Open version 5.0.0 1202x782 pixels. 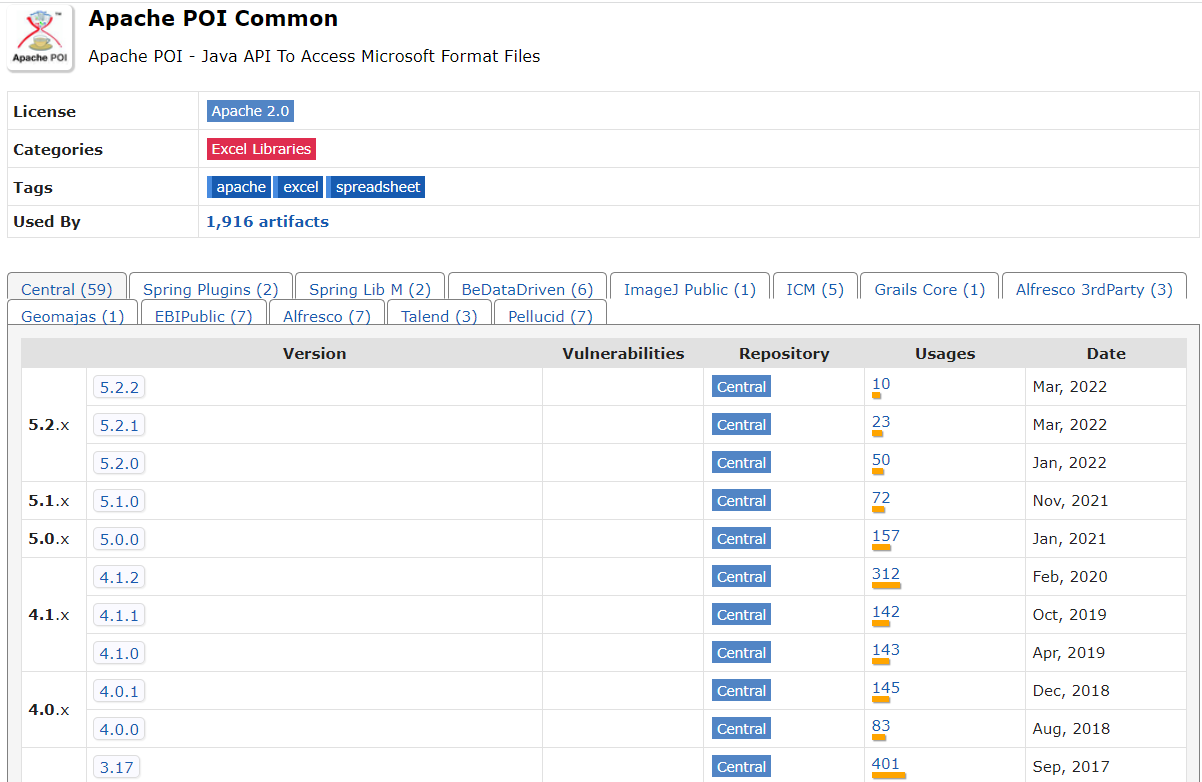tap(119, 539)
